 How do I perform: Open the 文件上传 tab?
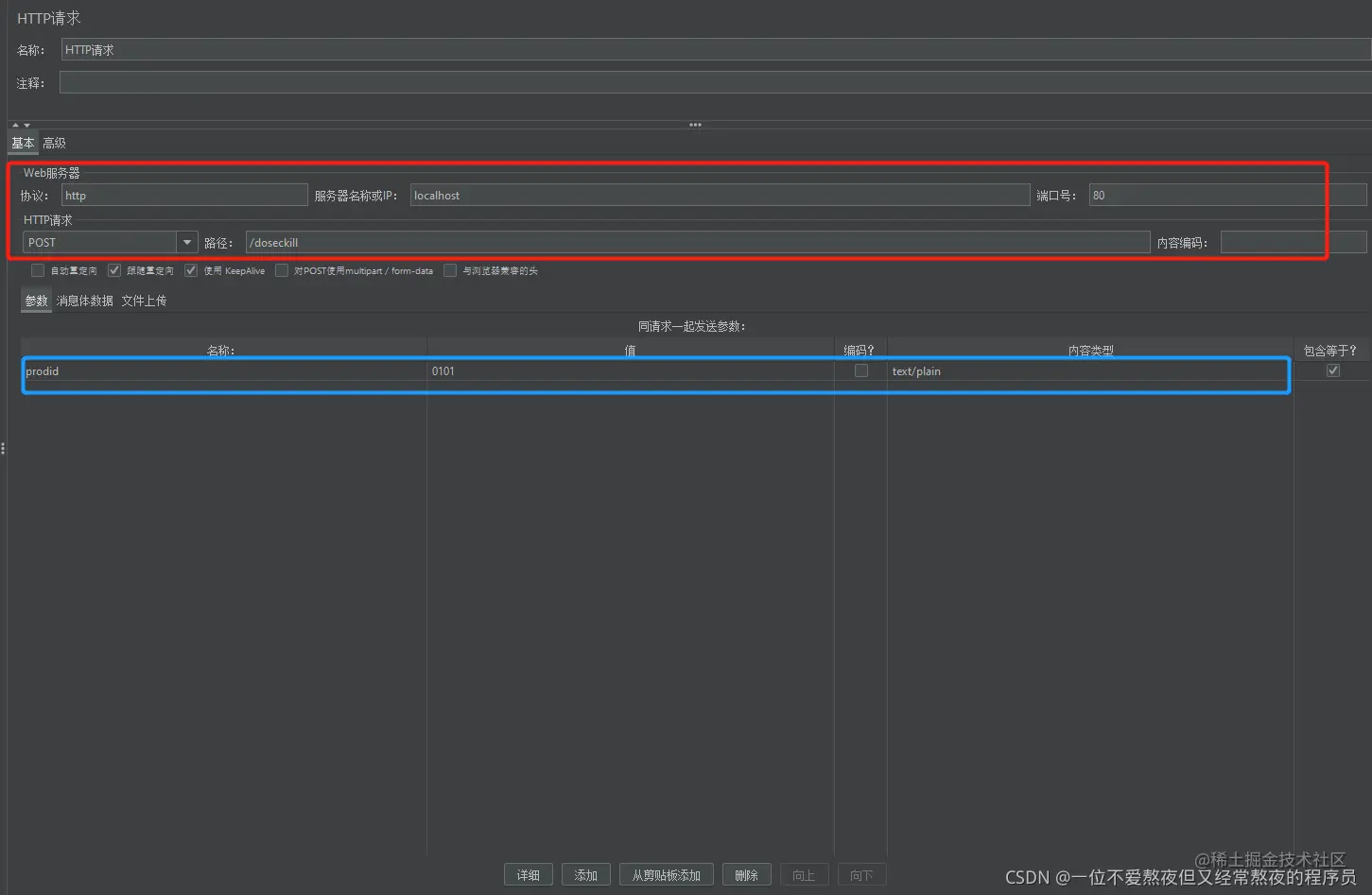tap(144, 301)
